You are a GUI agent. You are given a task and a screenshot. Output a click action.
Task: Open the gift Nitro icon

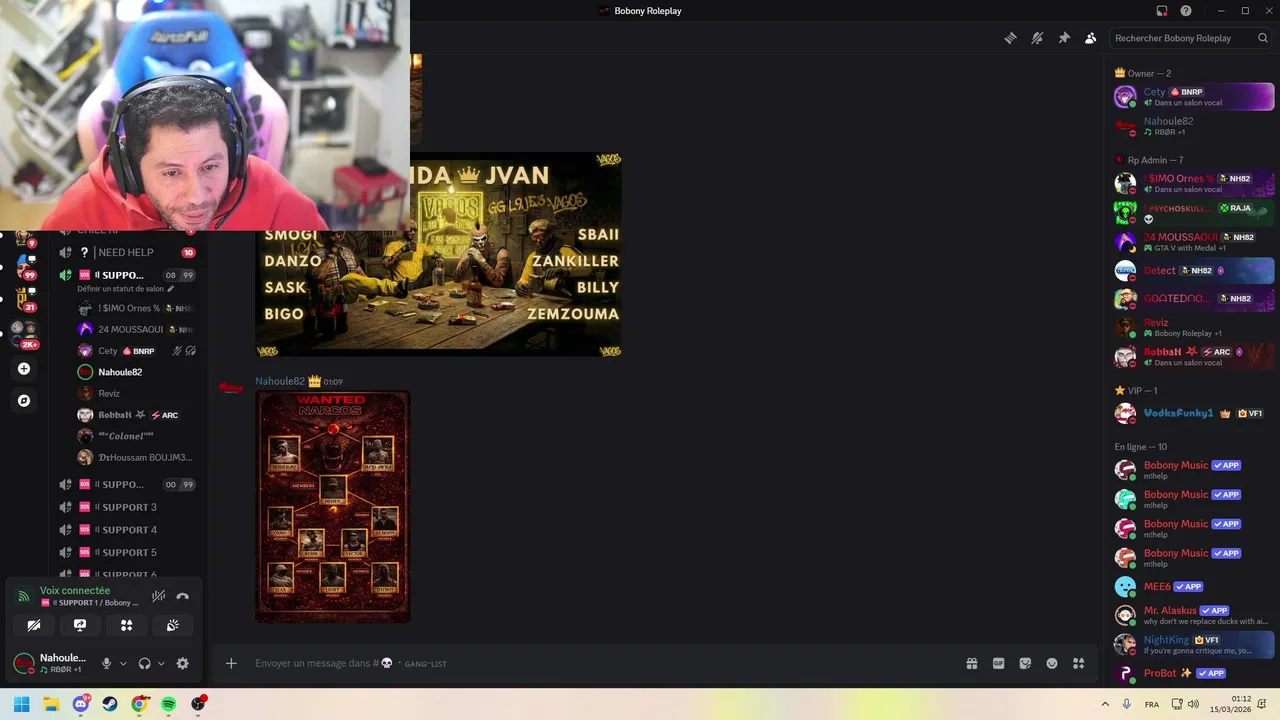click(x=971, y=663)
